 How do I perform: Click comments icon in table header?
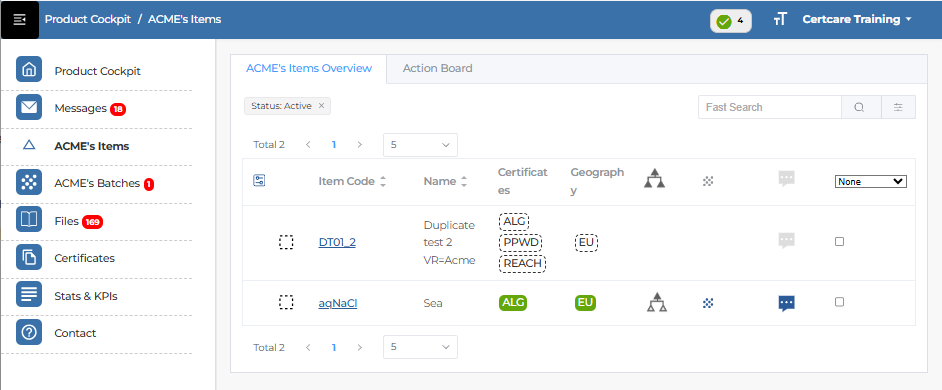click(786, 178)
